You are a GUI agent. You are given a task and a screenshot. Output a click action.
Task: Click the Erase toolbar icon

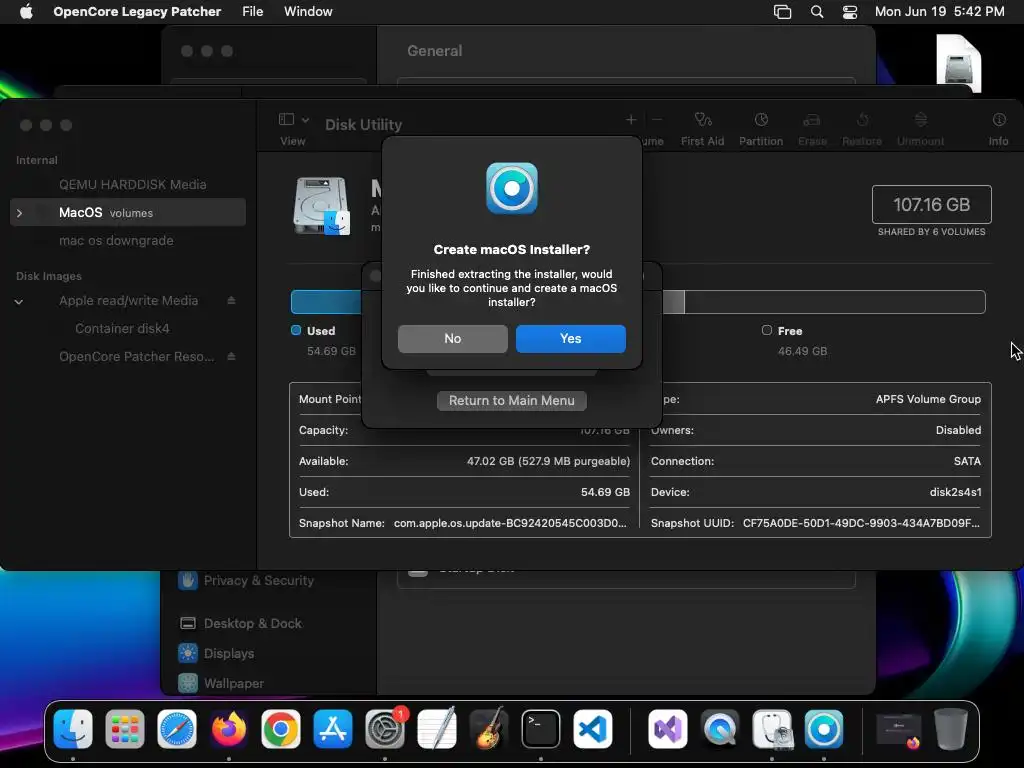pos(812,120)
